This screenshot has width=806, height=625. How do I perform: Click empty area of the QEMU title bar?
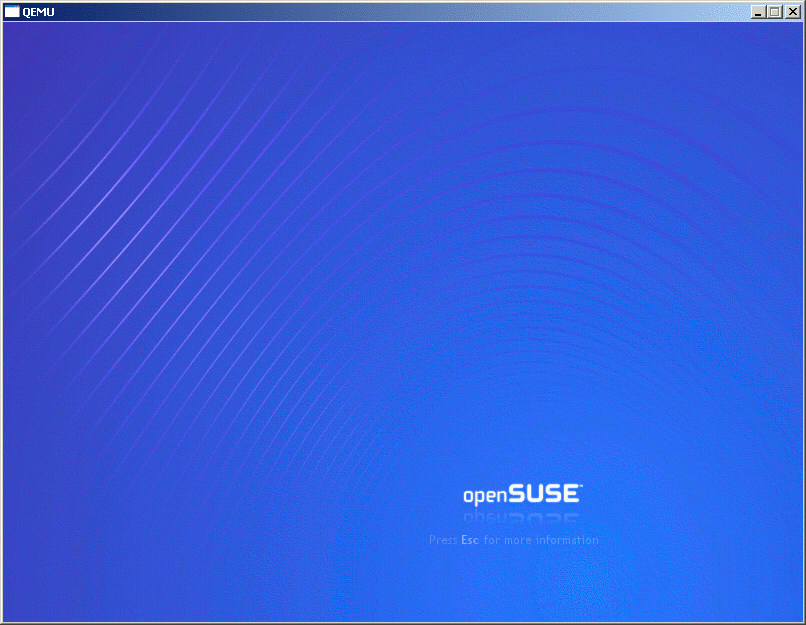coord(400,12)
